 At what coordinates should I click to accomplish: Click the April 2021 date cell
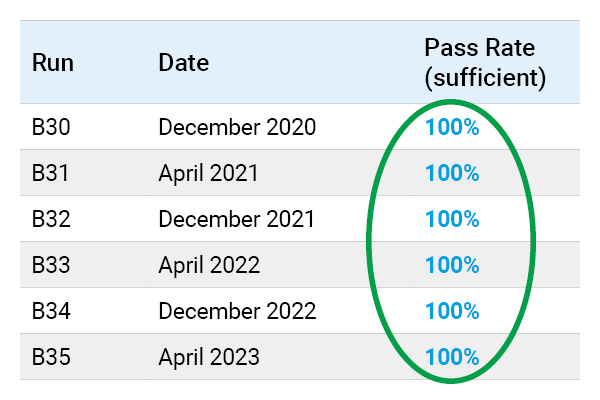pyautogui.click(x=208, y=173)
